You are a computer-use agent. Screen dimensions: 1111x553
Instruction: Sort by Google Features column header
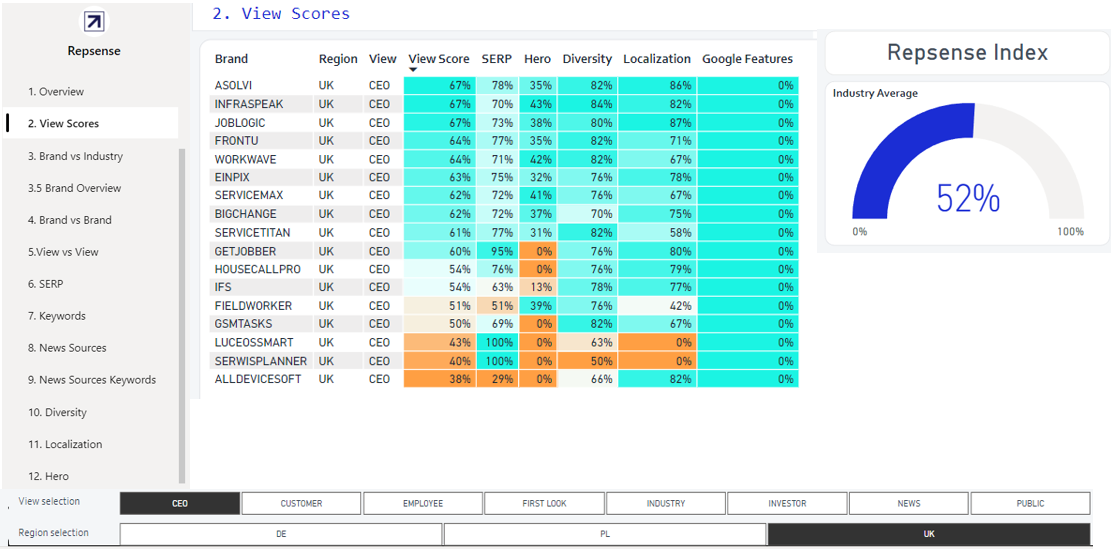click(x=748, y=59)
